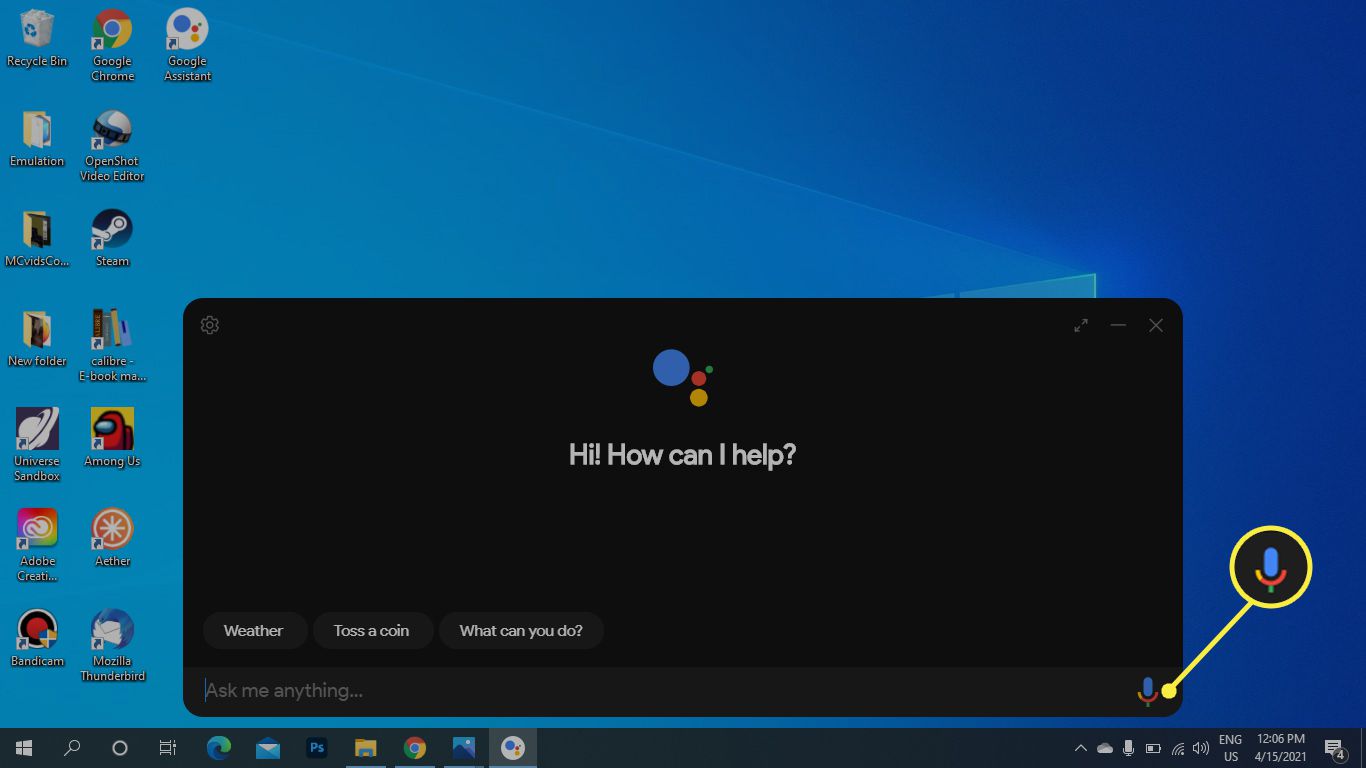The image size is (1366, 768).
Task: Select the Toss a coin suggestion
Action: tap(371, 631)
